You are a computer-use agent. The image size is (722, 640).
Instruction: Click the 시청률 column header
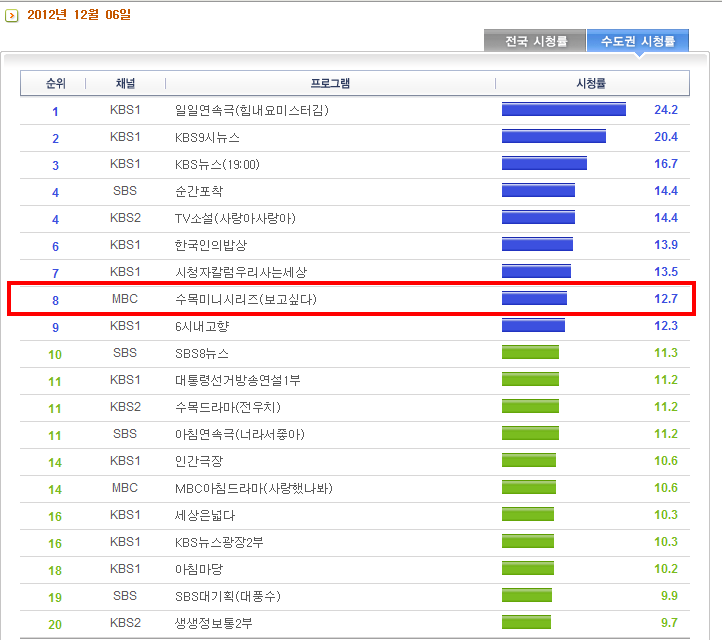click(591, 83)
